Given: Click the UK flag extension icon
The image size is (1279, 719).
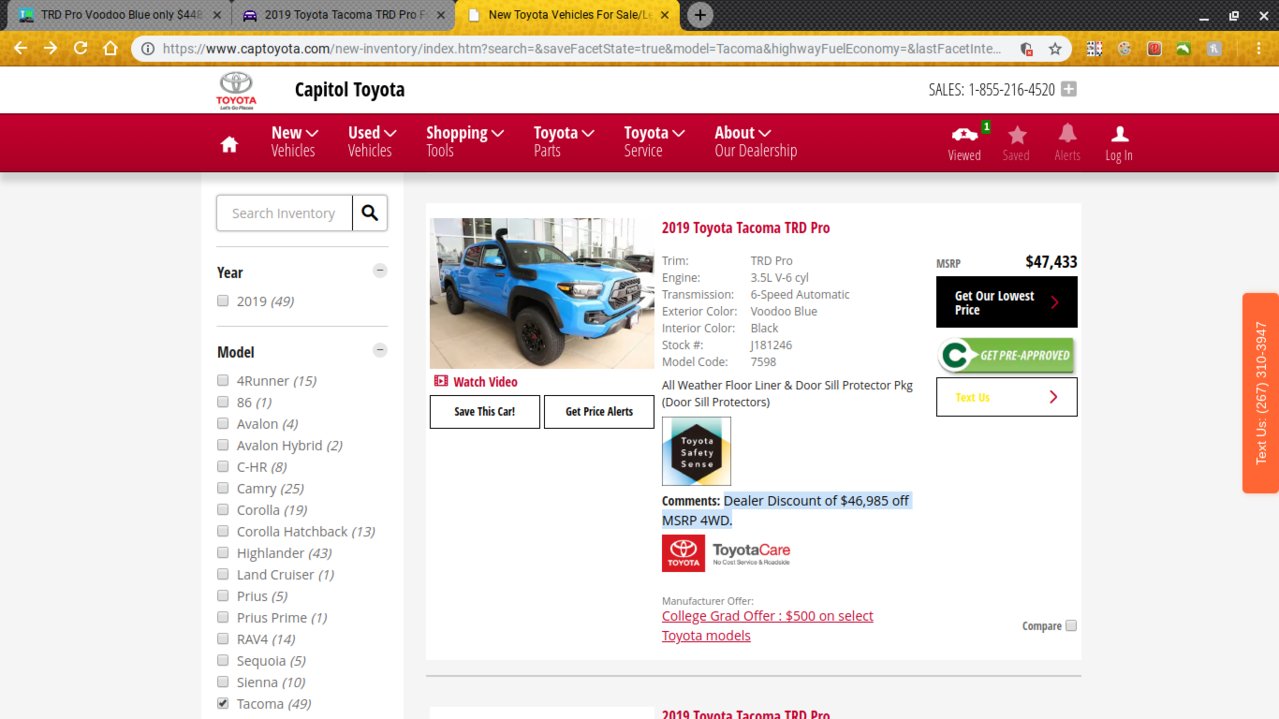Looking at the screenshot, I should 1094,48.
